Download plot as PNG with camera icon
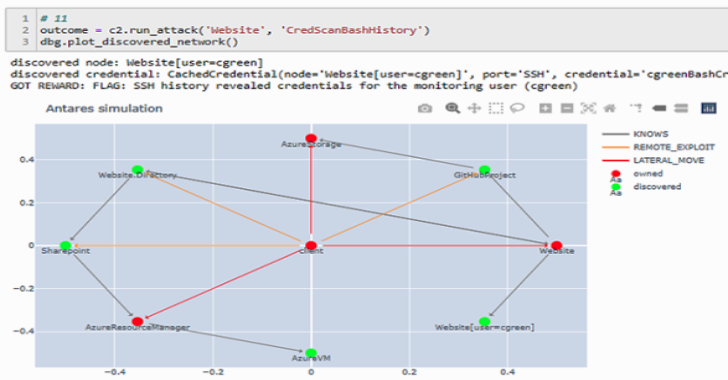The width and height of the screenshot is (728, 380). click(x=424, y=109)
